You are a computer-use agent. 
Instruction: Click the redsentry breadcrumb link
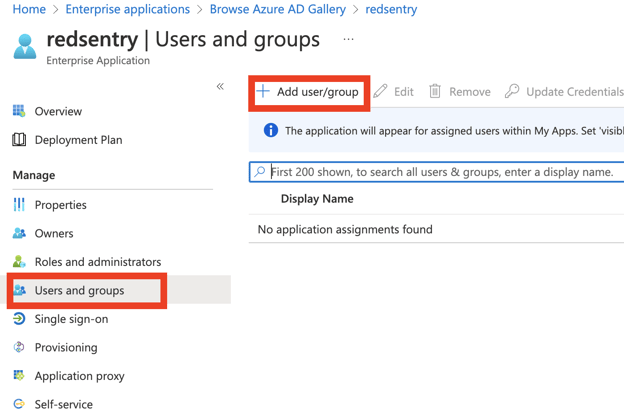(x=391, y=9)
